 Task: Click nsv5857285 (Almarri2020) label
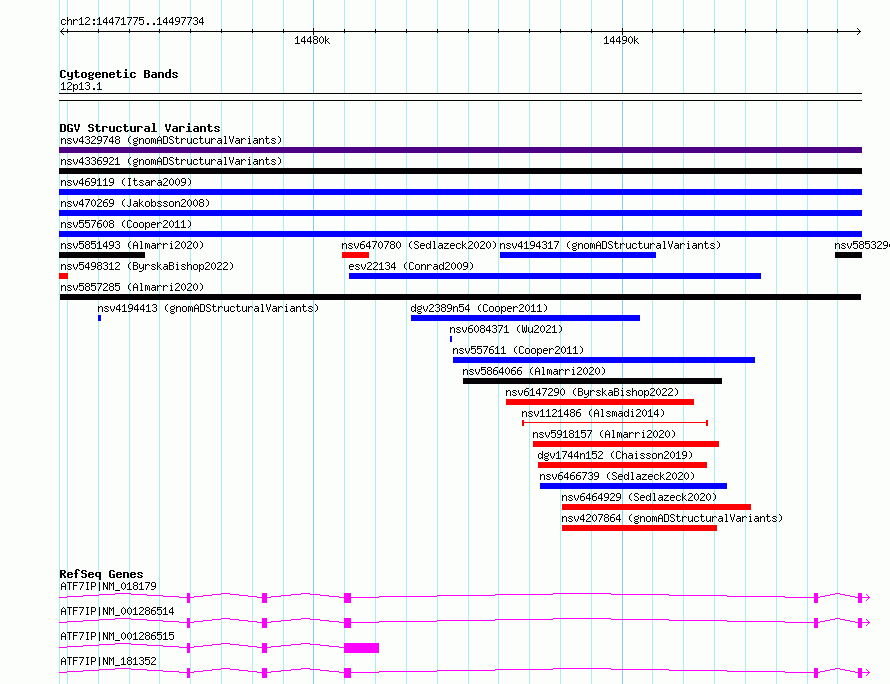pos(132,287)
